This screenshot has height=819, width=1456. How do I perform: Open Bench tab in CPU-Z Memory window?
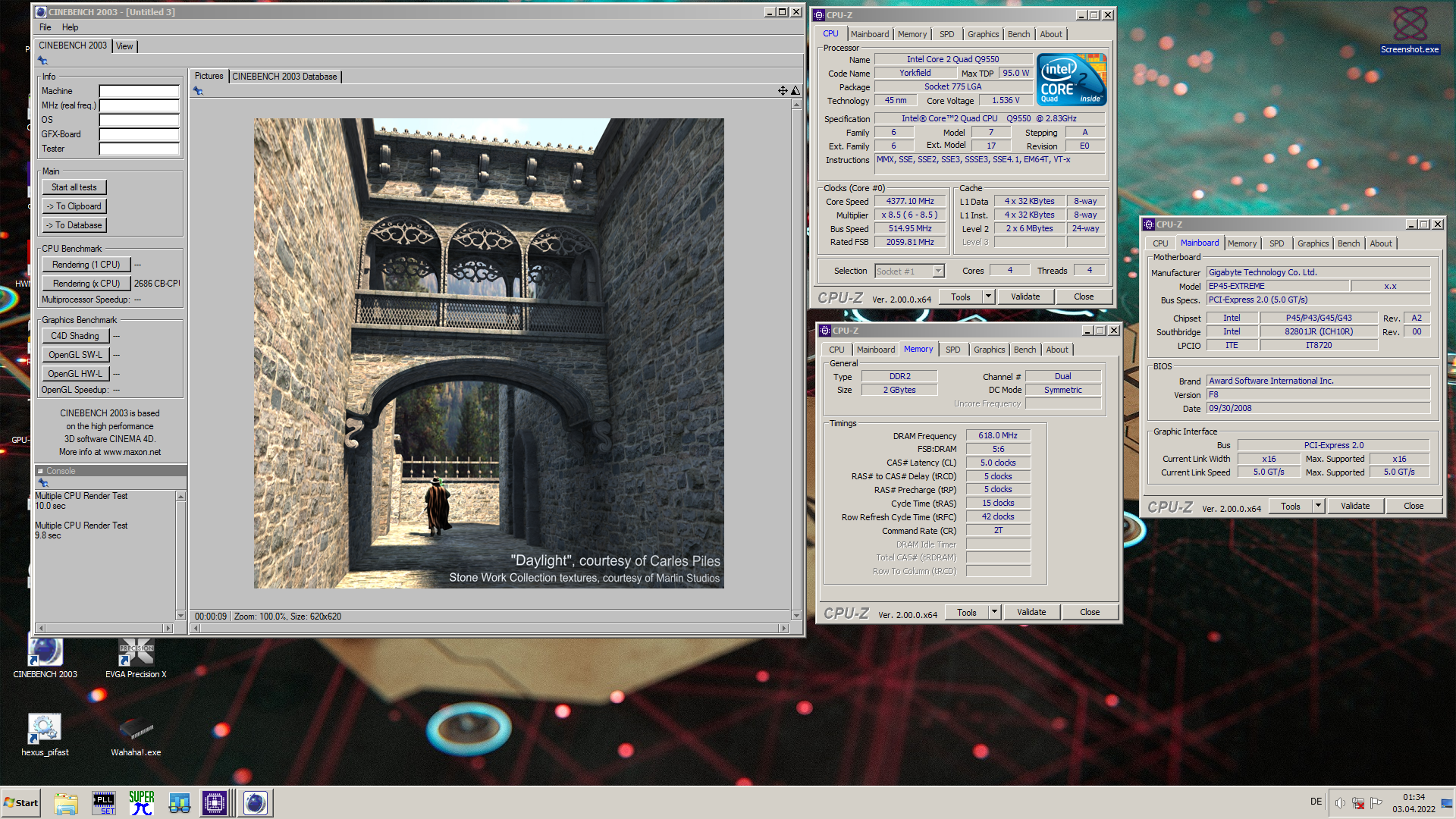(1025, 350)
